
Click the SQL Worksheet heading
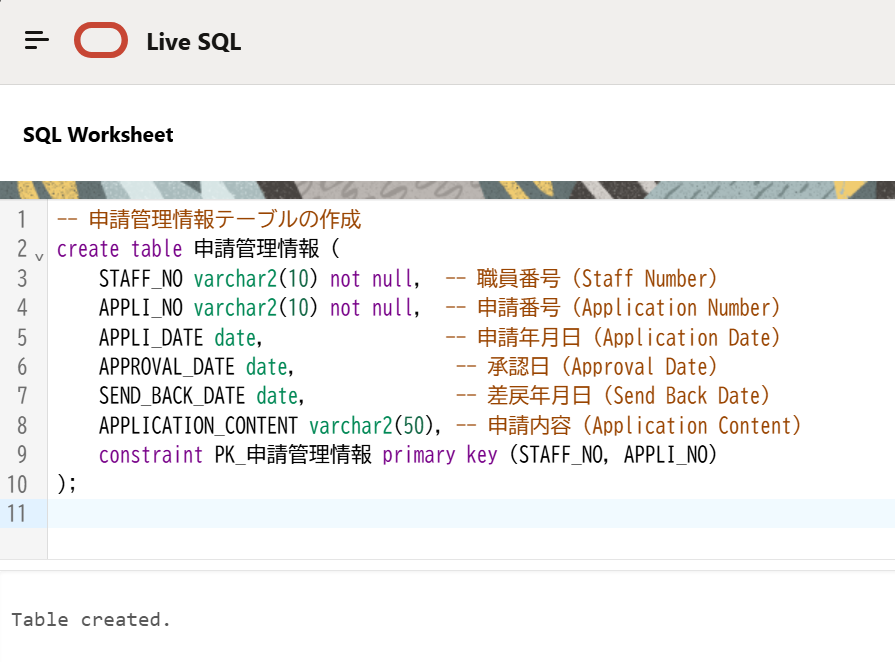click(98, 135)
